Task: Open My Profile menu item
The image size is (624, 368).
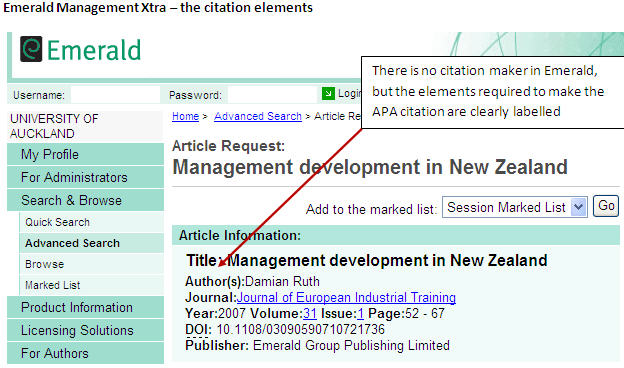Action: click(86, 154)
